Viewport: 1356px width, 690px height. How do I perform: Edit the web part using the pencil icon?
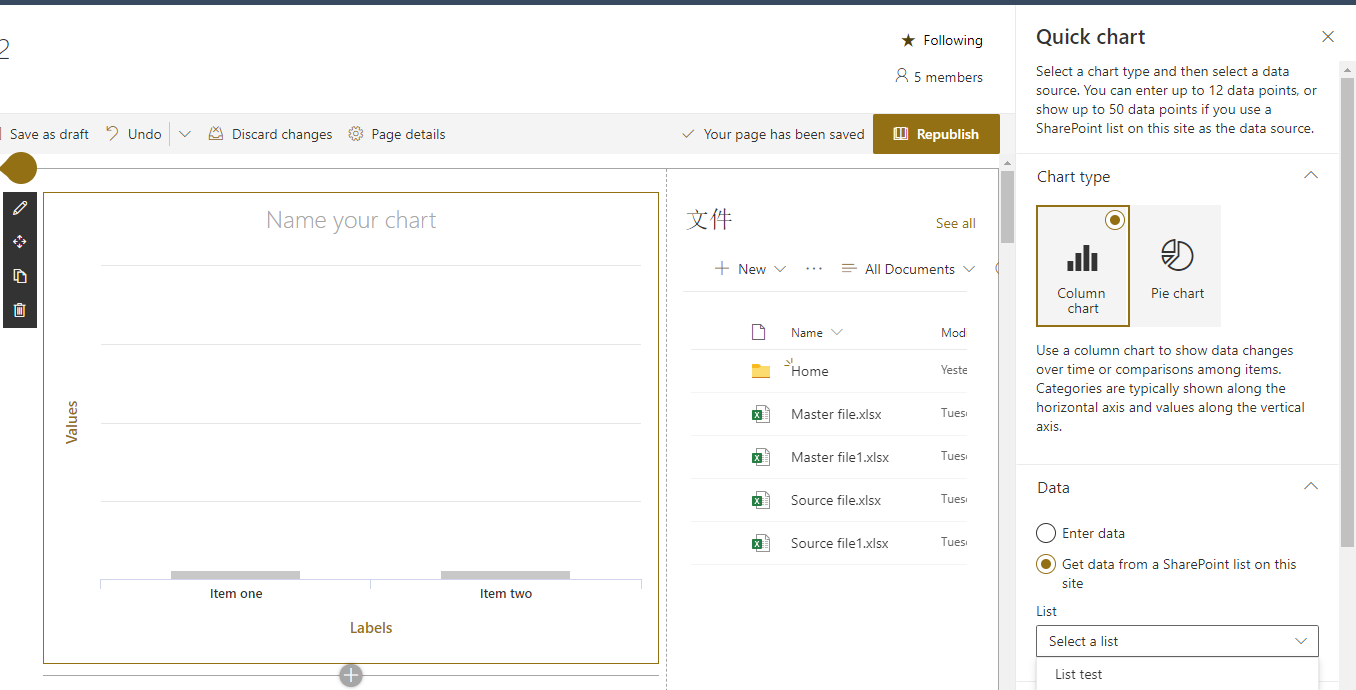click(19, 208)
